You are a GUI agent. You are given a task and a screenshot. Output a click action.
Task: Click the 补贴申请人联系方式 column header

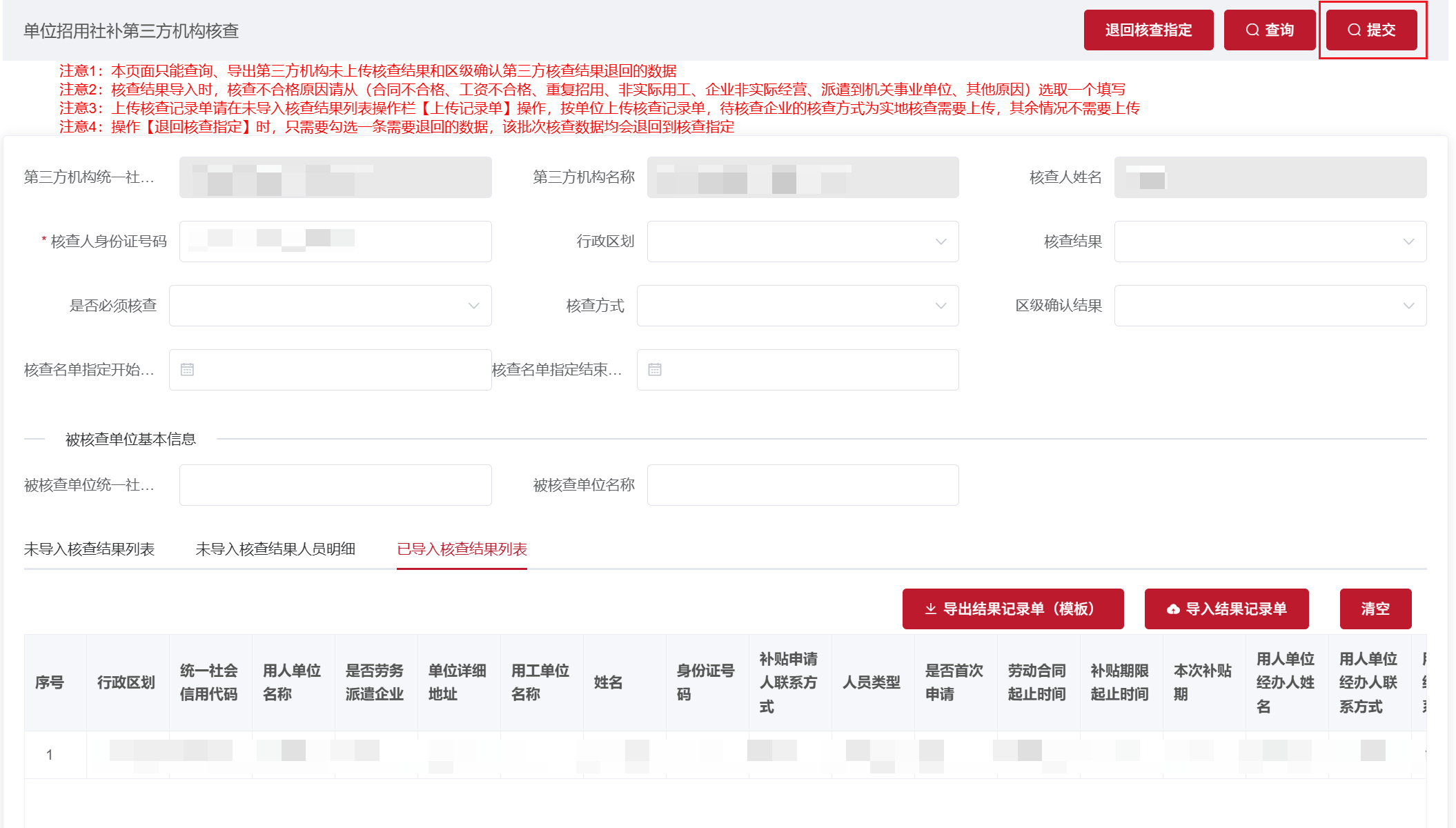pos(790,682)
